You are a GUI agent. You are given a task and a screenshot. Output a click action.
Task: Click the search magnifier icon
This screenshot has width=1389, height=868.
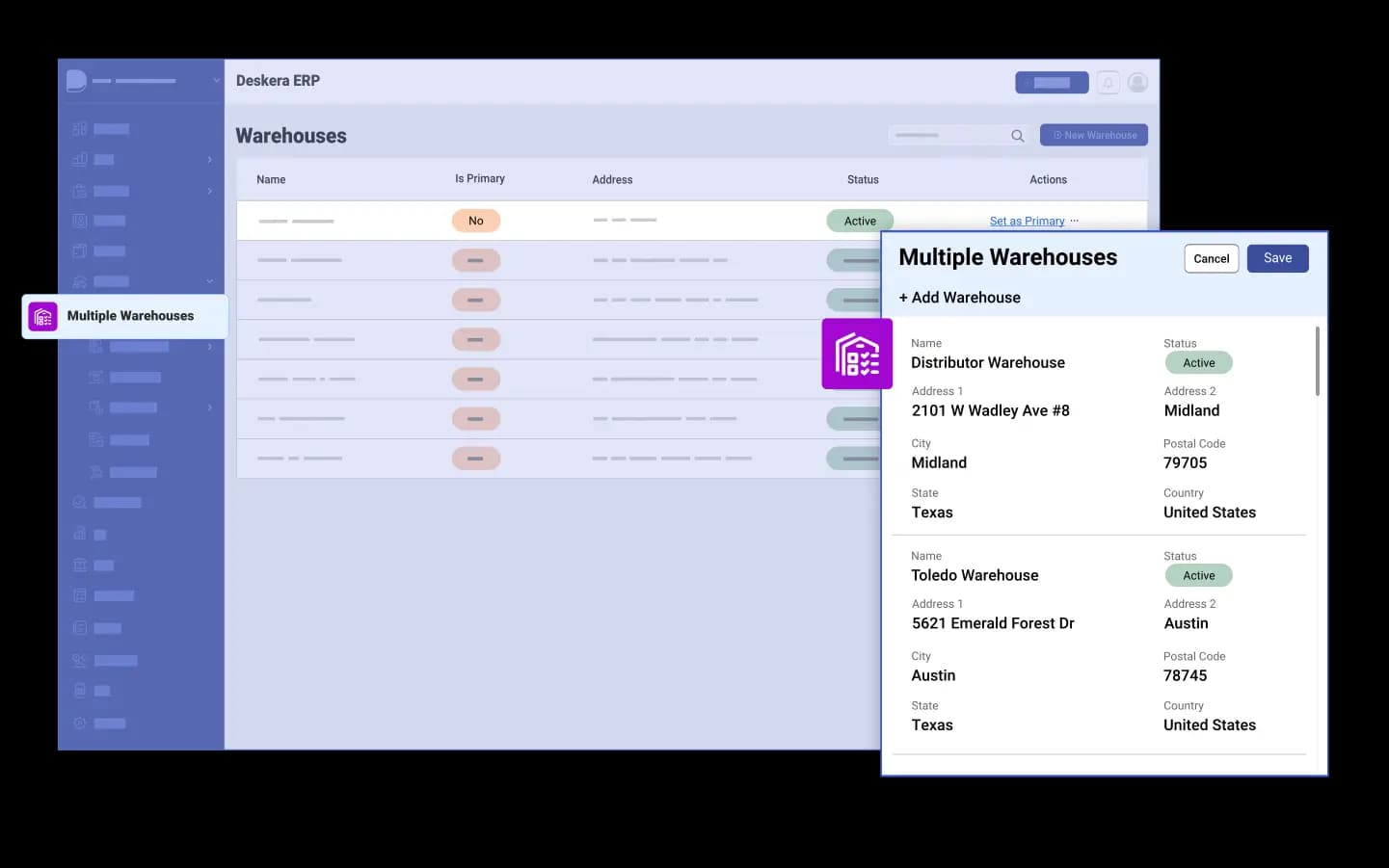[x=1017, y=136]
